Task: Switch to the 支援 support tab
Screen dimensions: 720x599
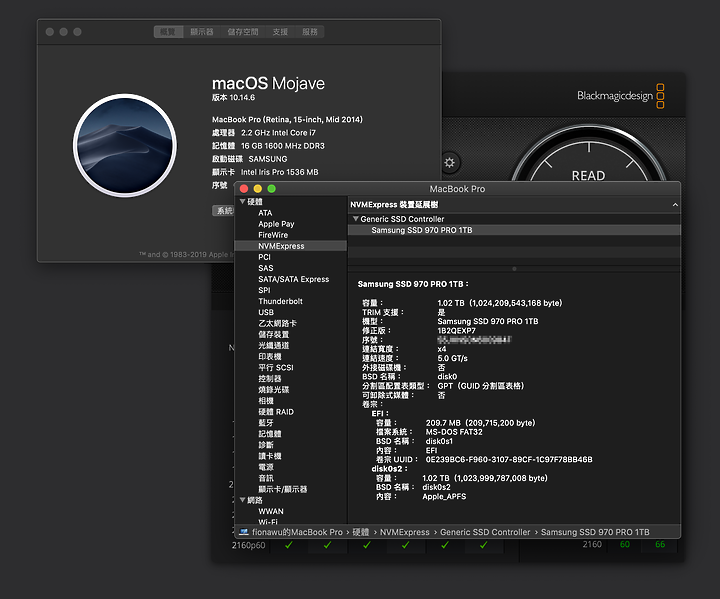Action: tap(280, 32)
